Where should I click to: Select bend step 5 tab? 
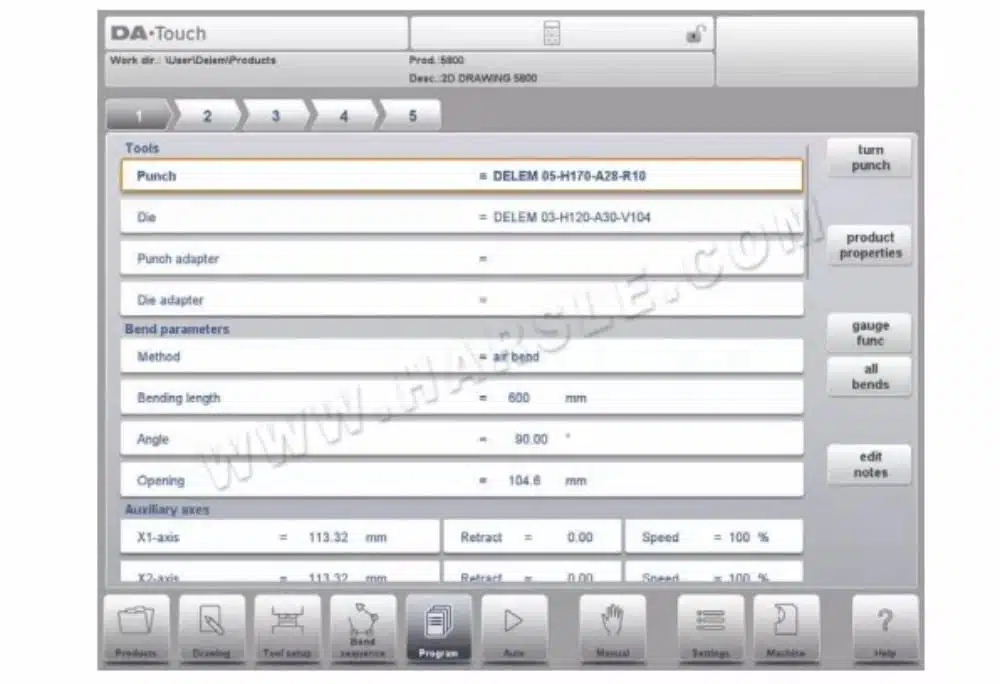point(412,115)
